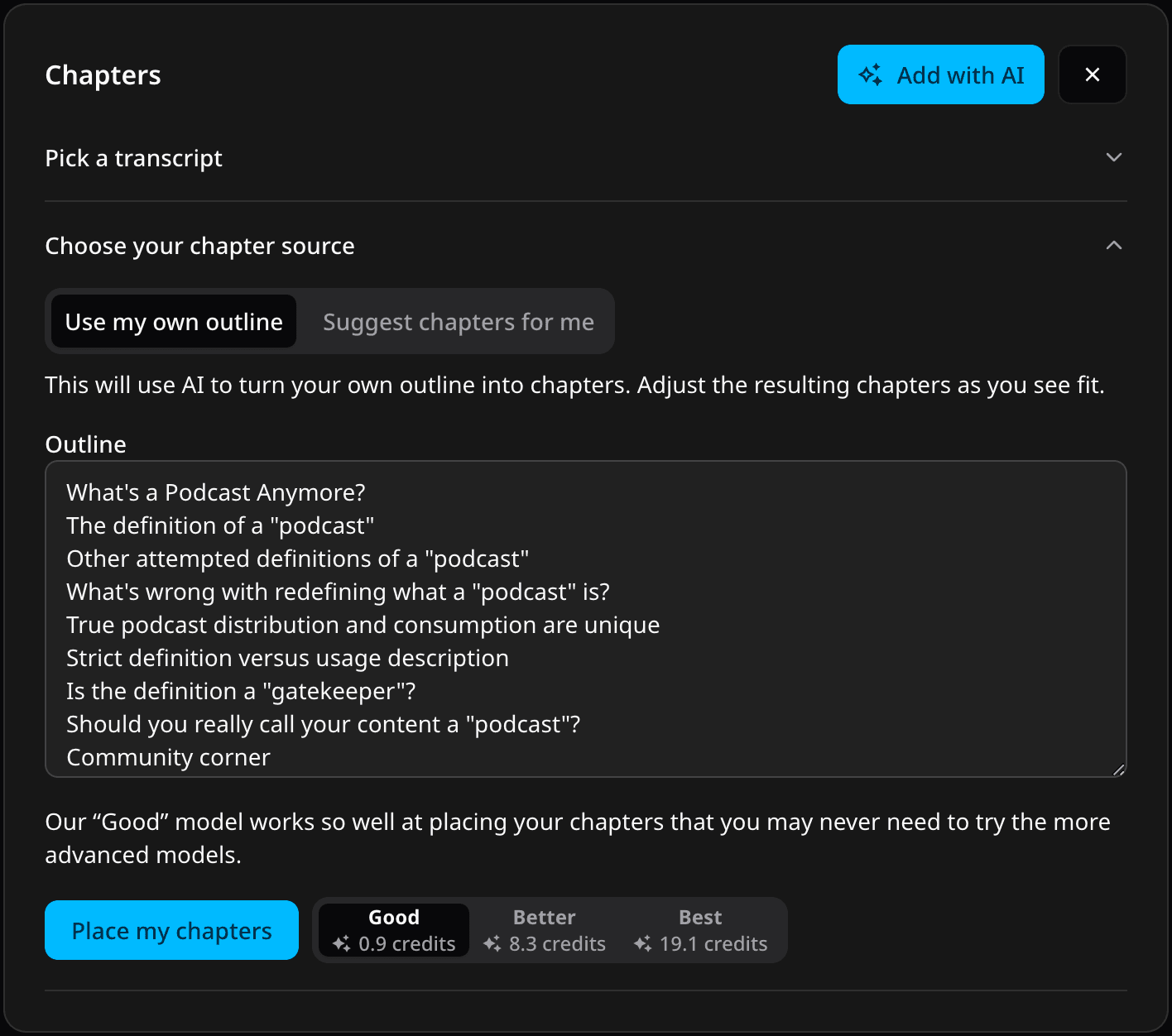1172x1036 pixels.
Task: Select the Good model option
Action: tap(394, 930)
